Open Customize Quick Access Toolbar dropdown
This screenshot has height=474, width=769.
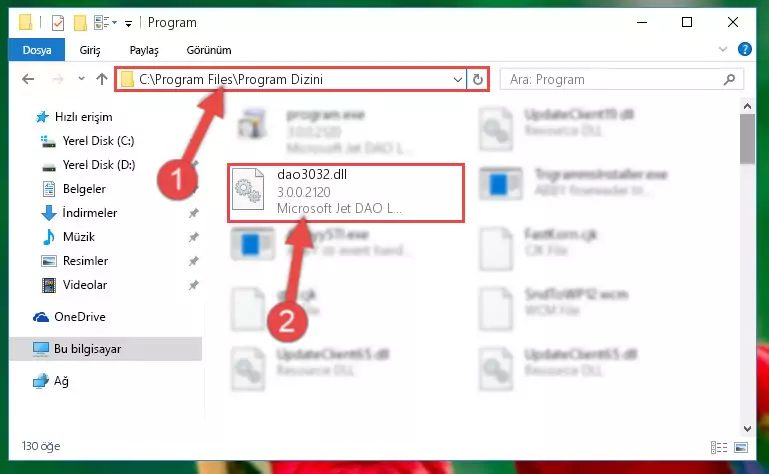[x=128, y=23]
